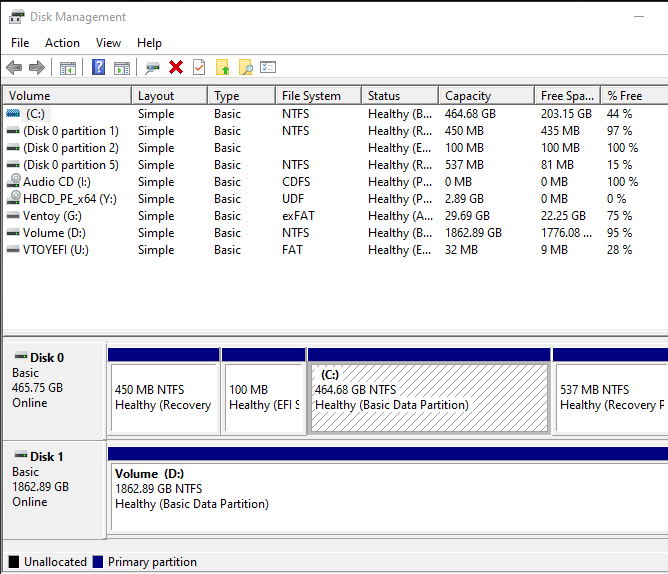
Task: Sort by the Type column header
Action: pos(242,95)
